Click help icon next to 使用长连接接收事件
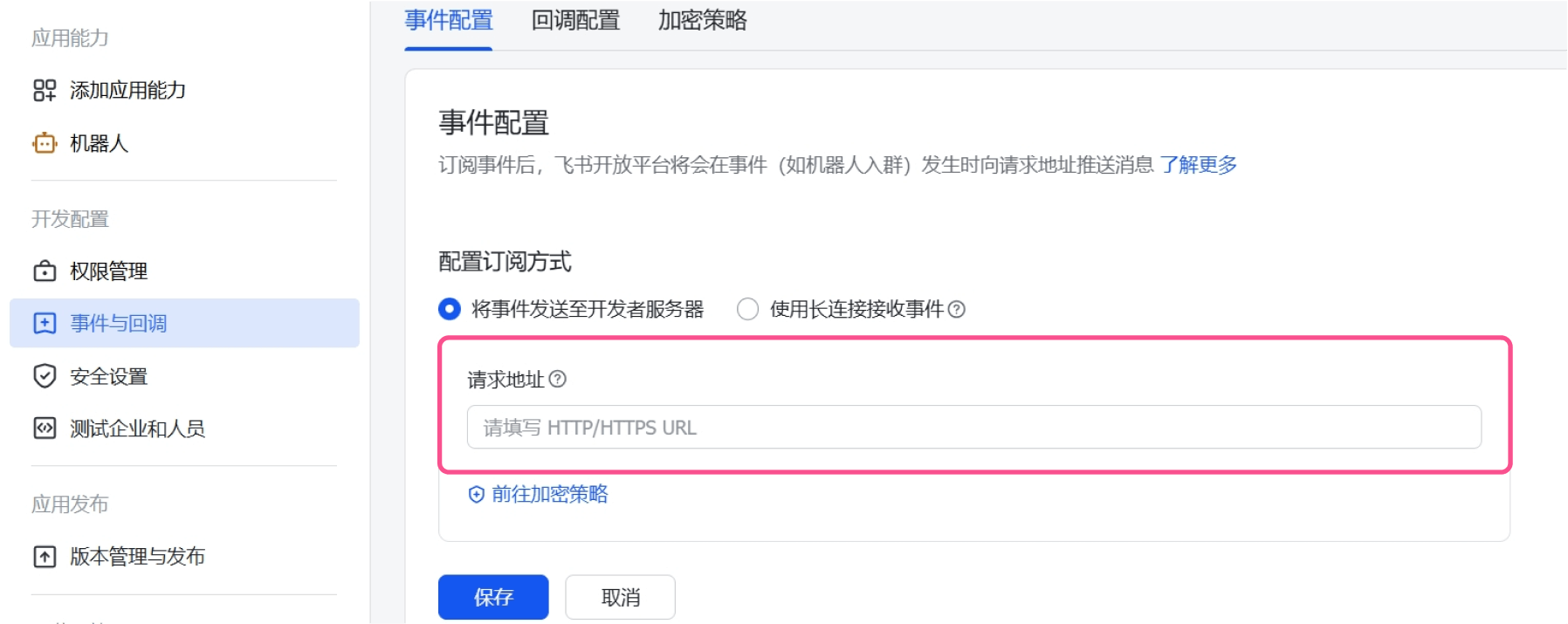The width and height of the screenshot is (1568, 624). tap(957, 309)
